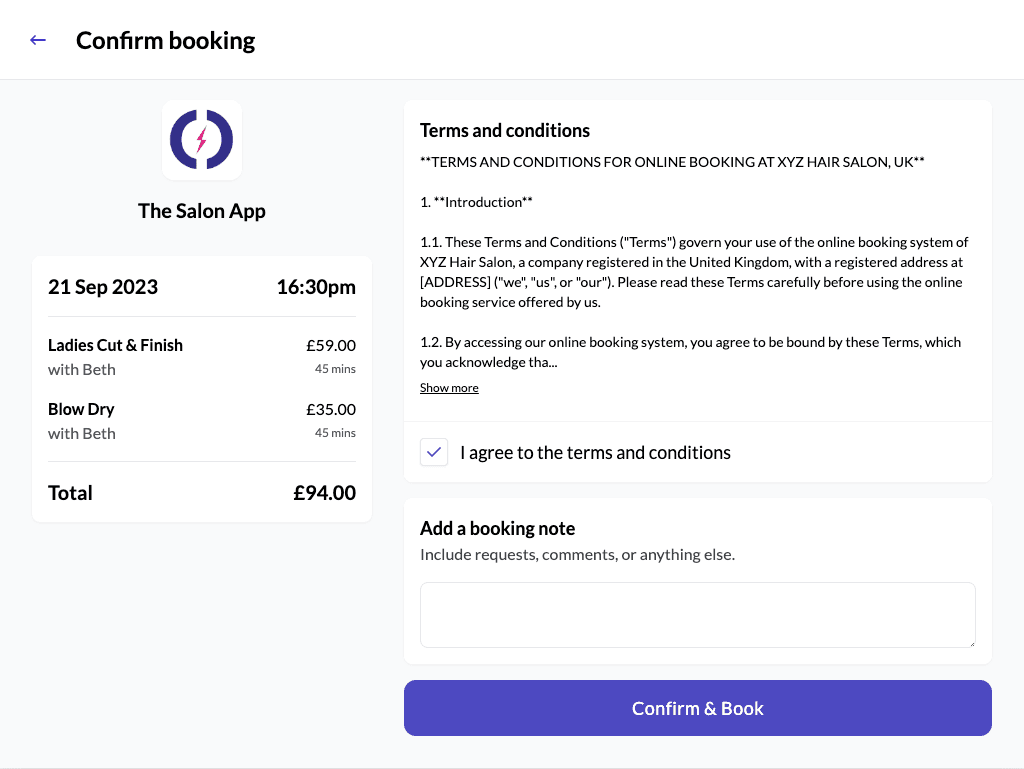Click the £59.00 price for Ladies Cut
This screenshot has width=1024, height=769.
[331, 345]
